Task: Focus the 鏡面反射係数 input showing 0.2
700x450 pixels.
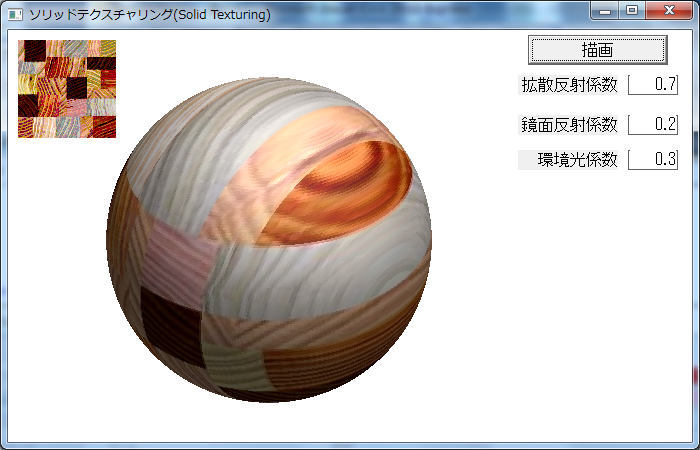Action: coord(653,125)
